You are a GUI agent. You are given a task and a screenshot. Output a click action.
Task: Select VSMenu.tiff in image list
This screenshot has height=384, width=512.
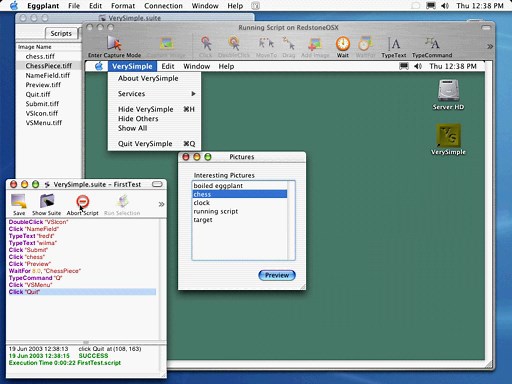coord(49,123)
